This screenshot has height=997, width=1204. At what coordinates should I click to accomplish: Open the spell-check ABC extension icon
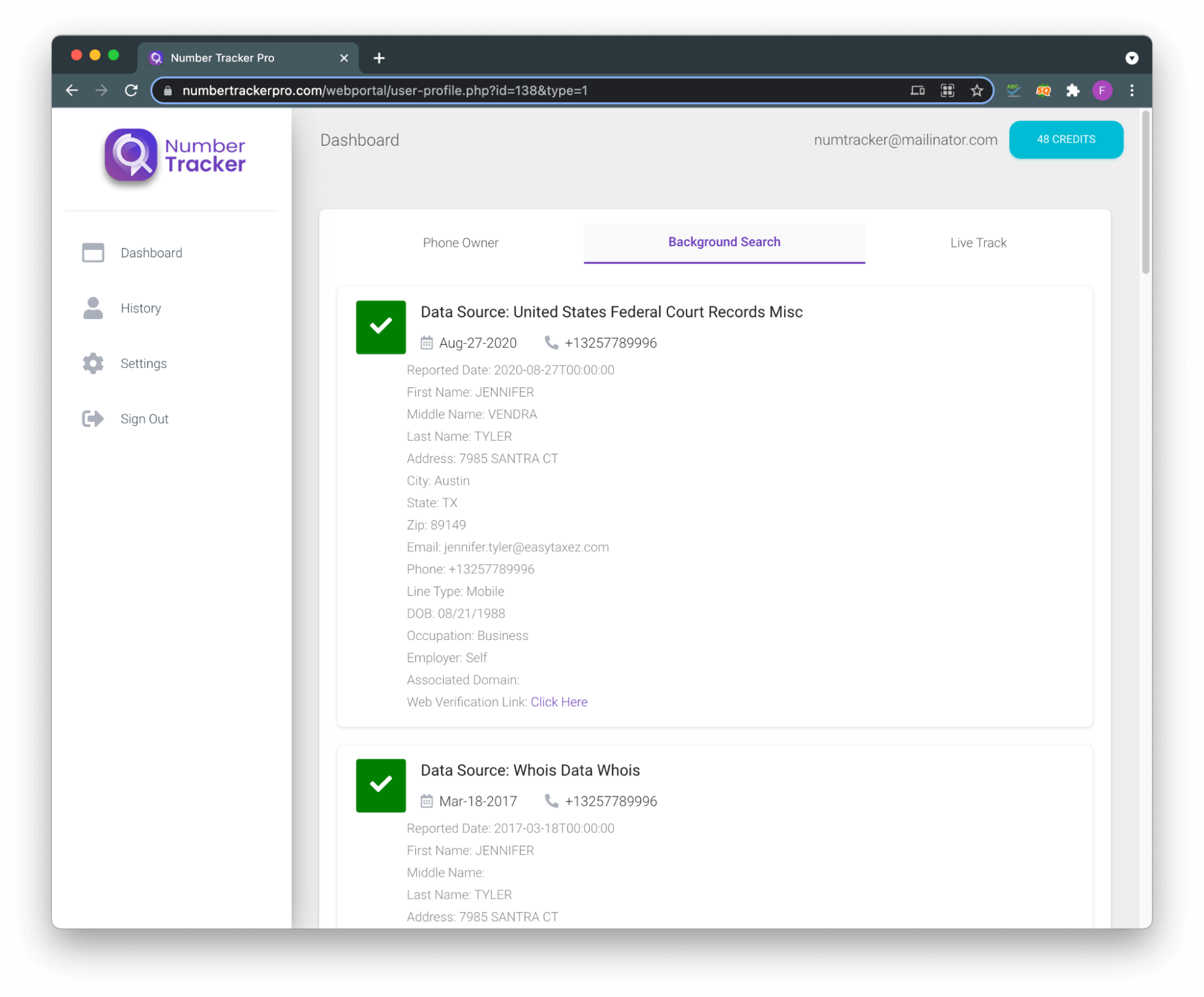(1013, 90)
